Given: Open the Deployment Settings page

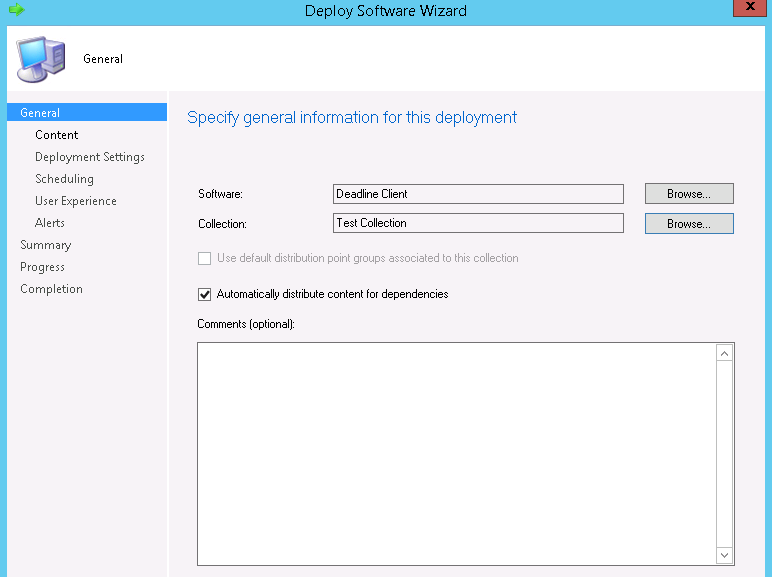Looking at the screenshot, I should [x=89, y=157].
